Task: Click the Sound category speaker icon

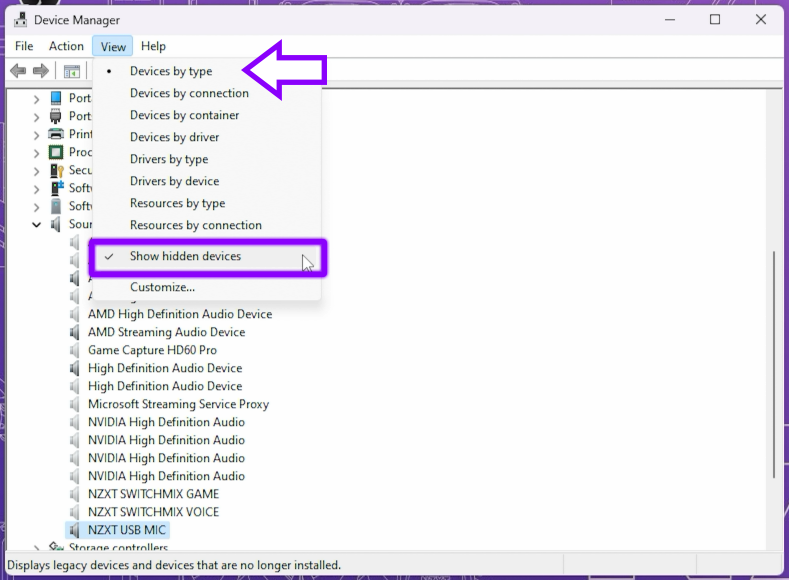Action: pyautogui.click(x=56, y=224)
